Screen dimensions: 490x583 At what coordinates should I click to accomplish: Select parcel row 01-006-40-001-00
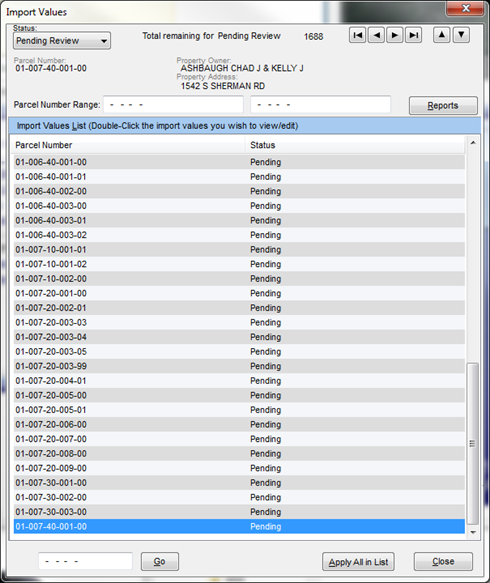pyautogui.click(x=239, y=162)
